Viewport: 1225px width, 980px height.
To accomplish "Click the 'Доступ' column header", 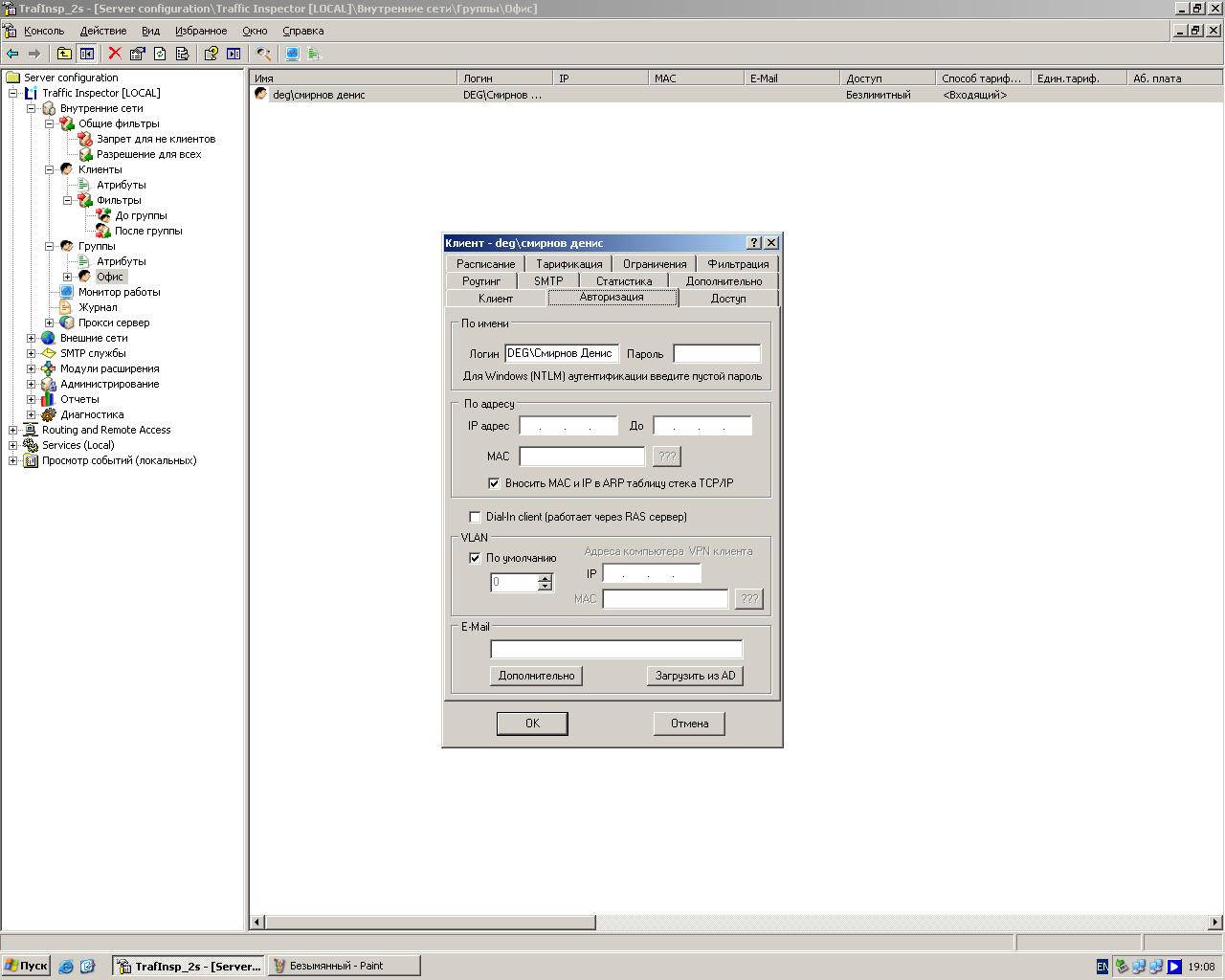I will 888,78.
